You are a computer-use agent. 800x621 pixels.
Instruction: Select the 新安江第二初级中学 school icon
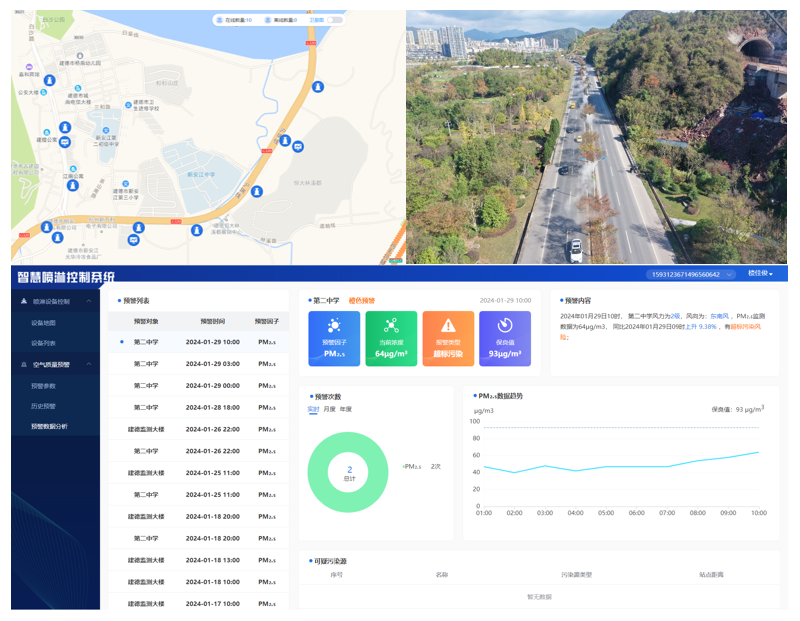(x=106, y=130)
